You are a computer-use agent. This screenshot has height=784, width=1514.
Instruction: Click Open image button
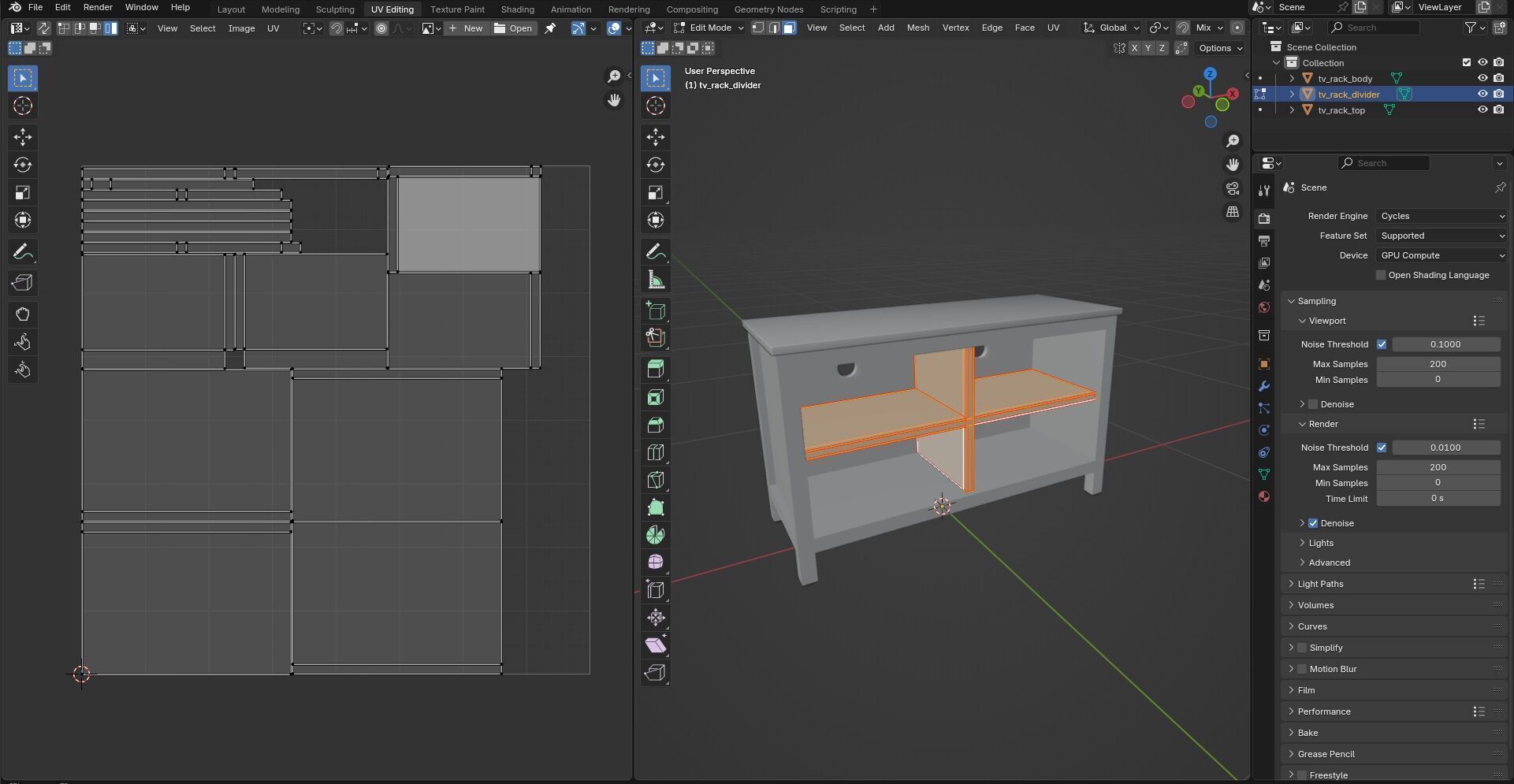(x=513, y=28)
